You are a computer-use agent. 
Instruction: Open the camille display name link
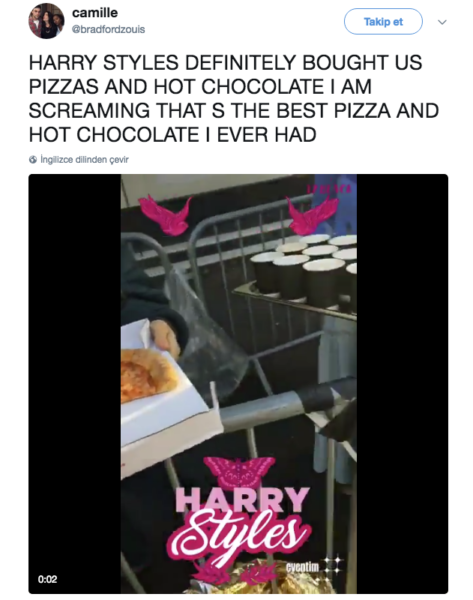point(95,13)
